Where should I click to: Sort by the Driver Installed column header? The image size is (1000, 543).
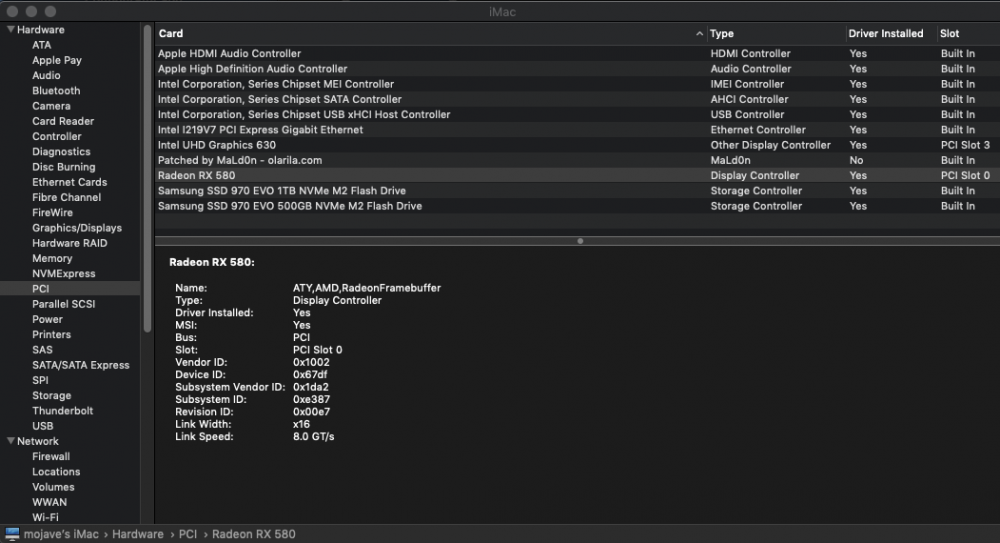885,33
